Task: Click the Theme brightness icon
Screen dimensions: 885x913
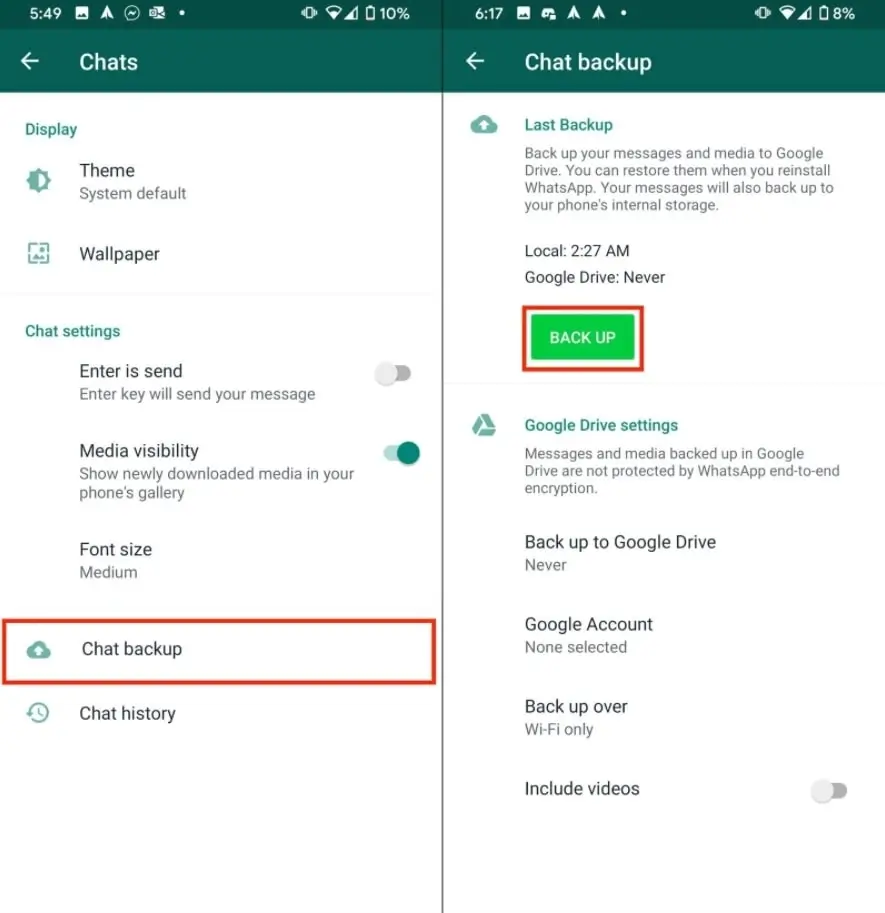Action: [39, 181]
